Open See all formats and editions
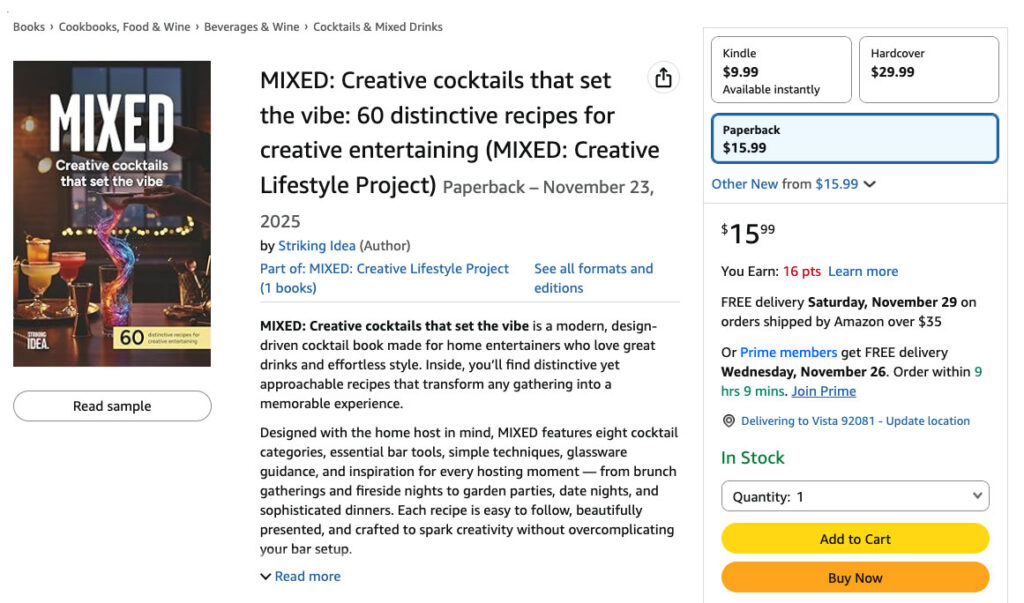1024x603 pixels. pos(593,278)
